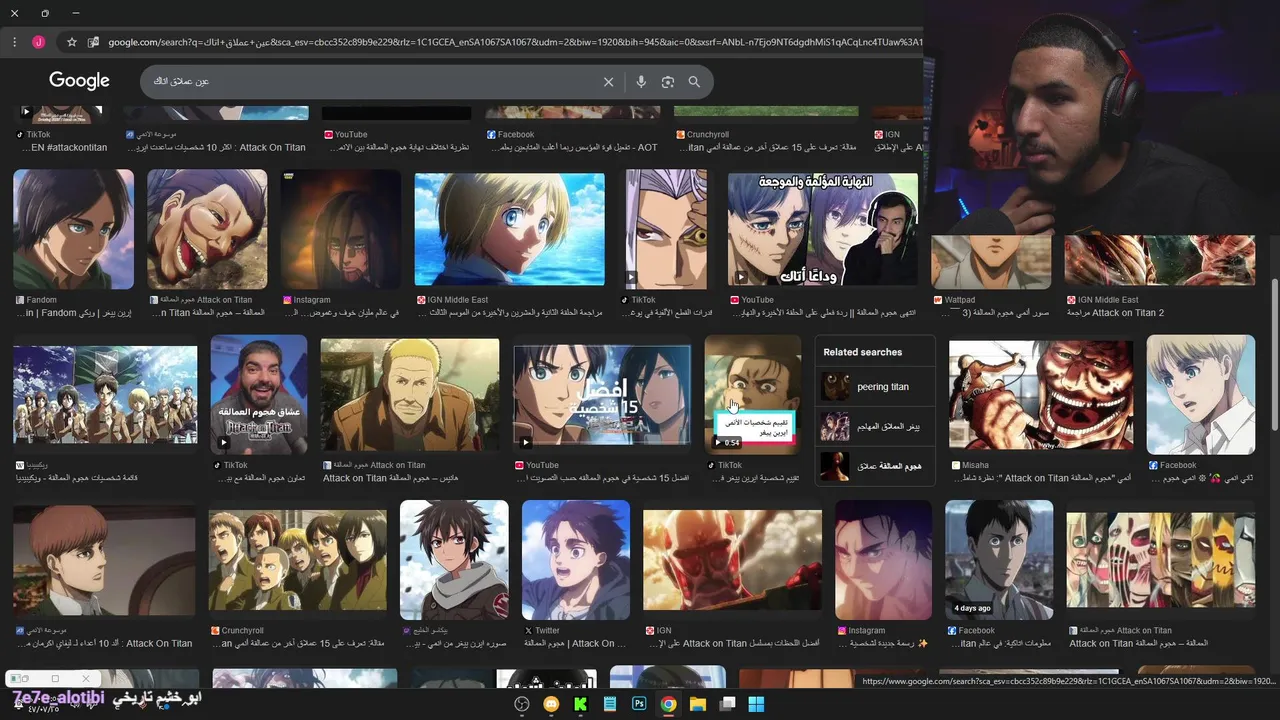The width and height of the screenshot is (1280, 720).
Task: Open the YouTube 'وداعا أتاك' video thumbnail
Action: pos(823,229)
